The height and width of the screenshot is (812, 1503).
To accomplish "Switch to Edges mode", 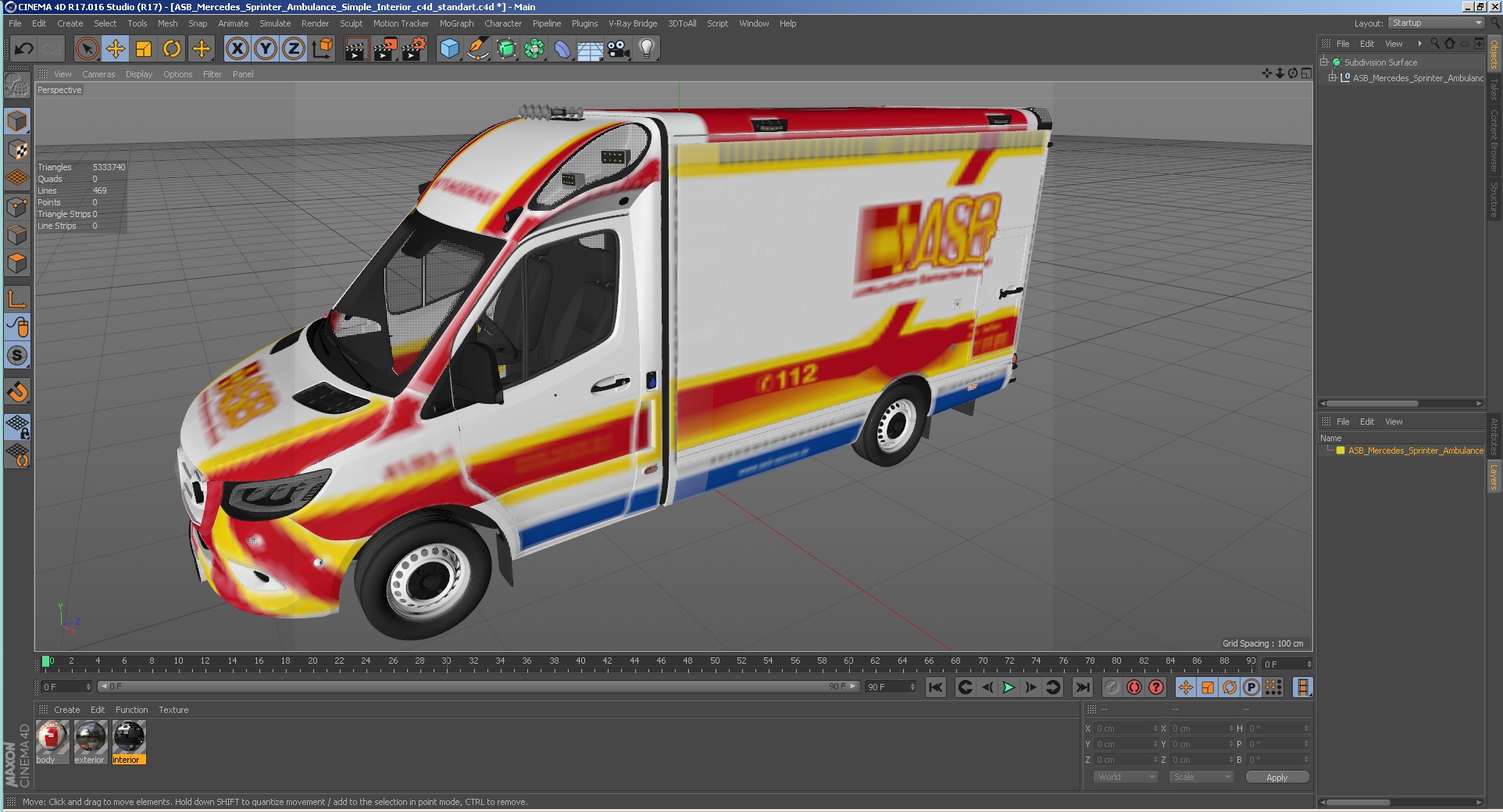I will (x=17, y=234).
